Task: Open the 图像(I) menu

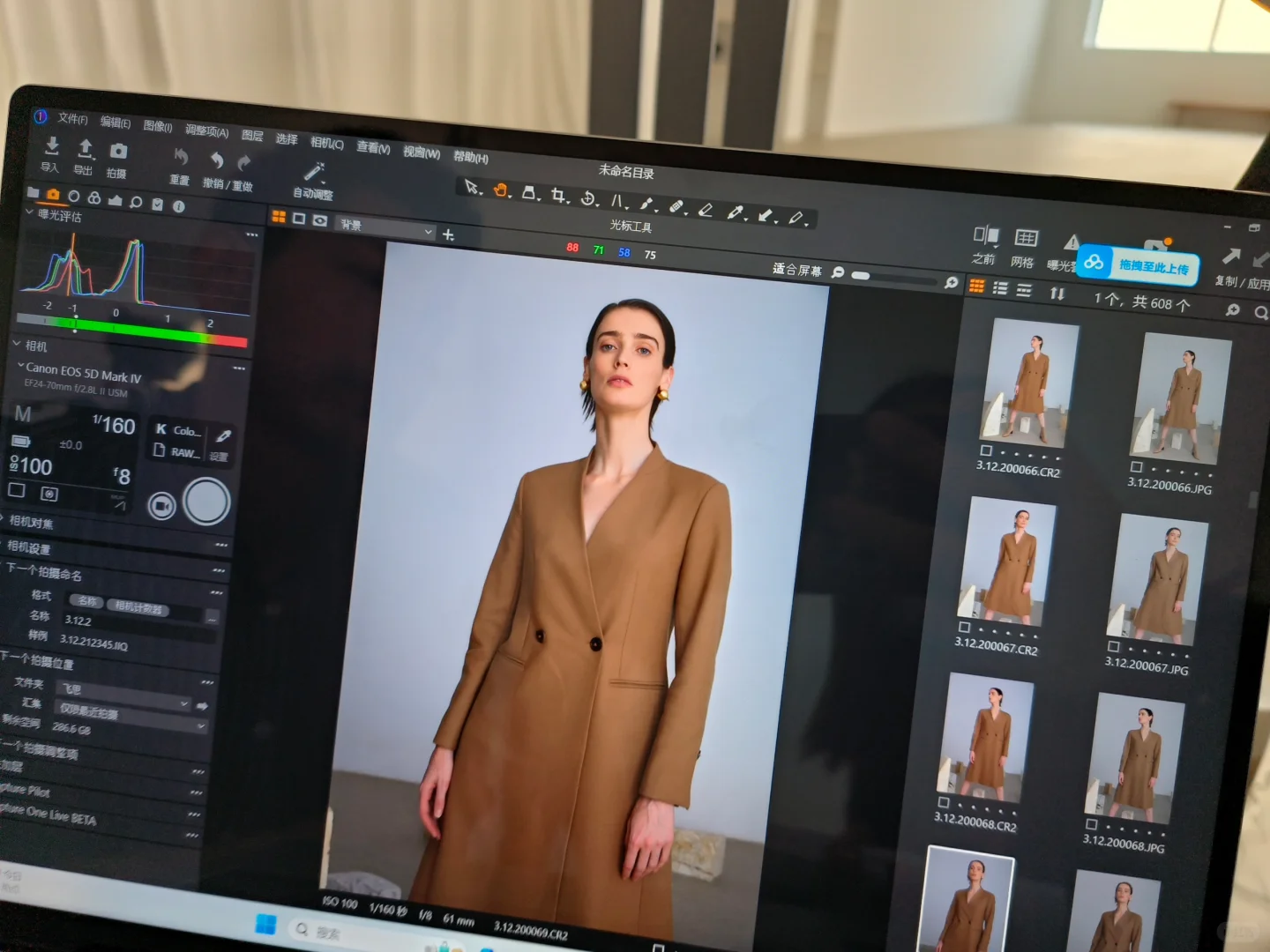Action: point(158,126)
